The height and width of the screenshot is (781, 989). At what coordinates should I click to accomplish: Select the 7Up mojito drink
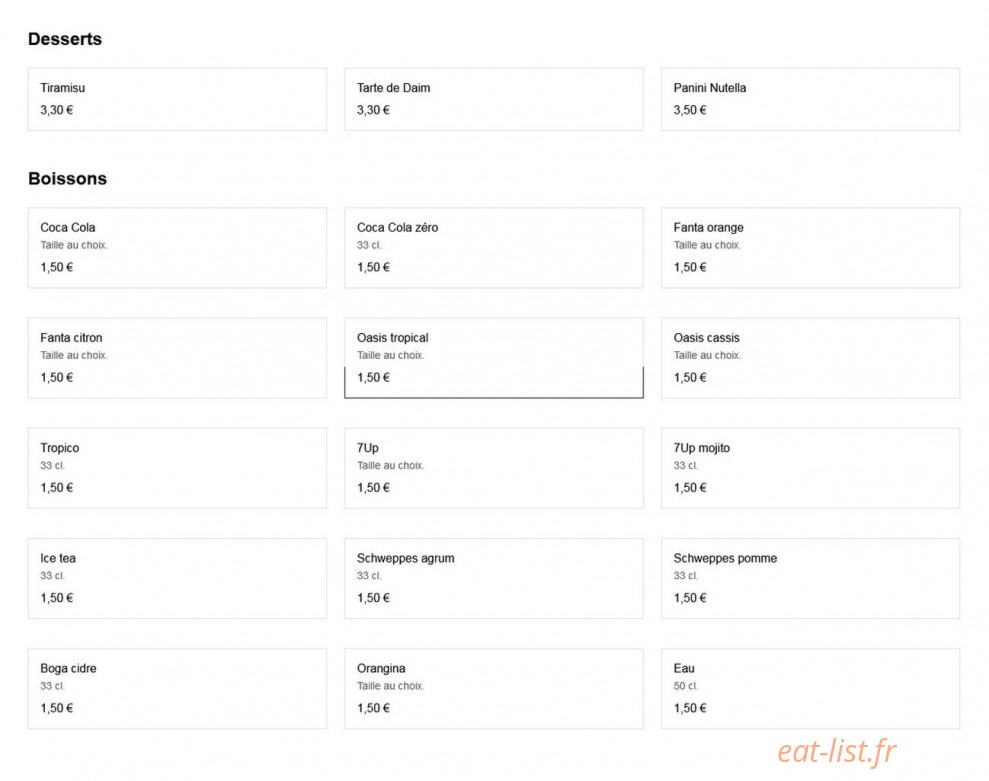811,468
